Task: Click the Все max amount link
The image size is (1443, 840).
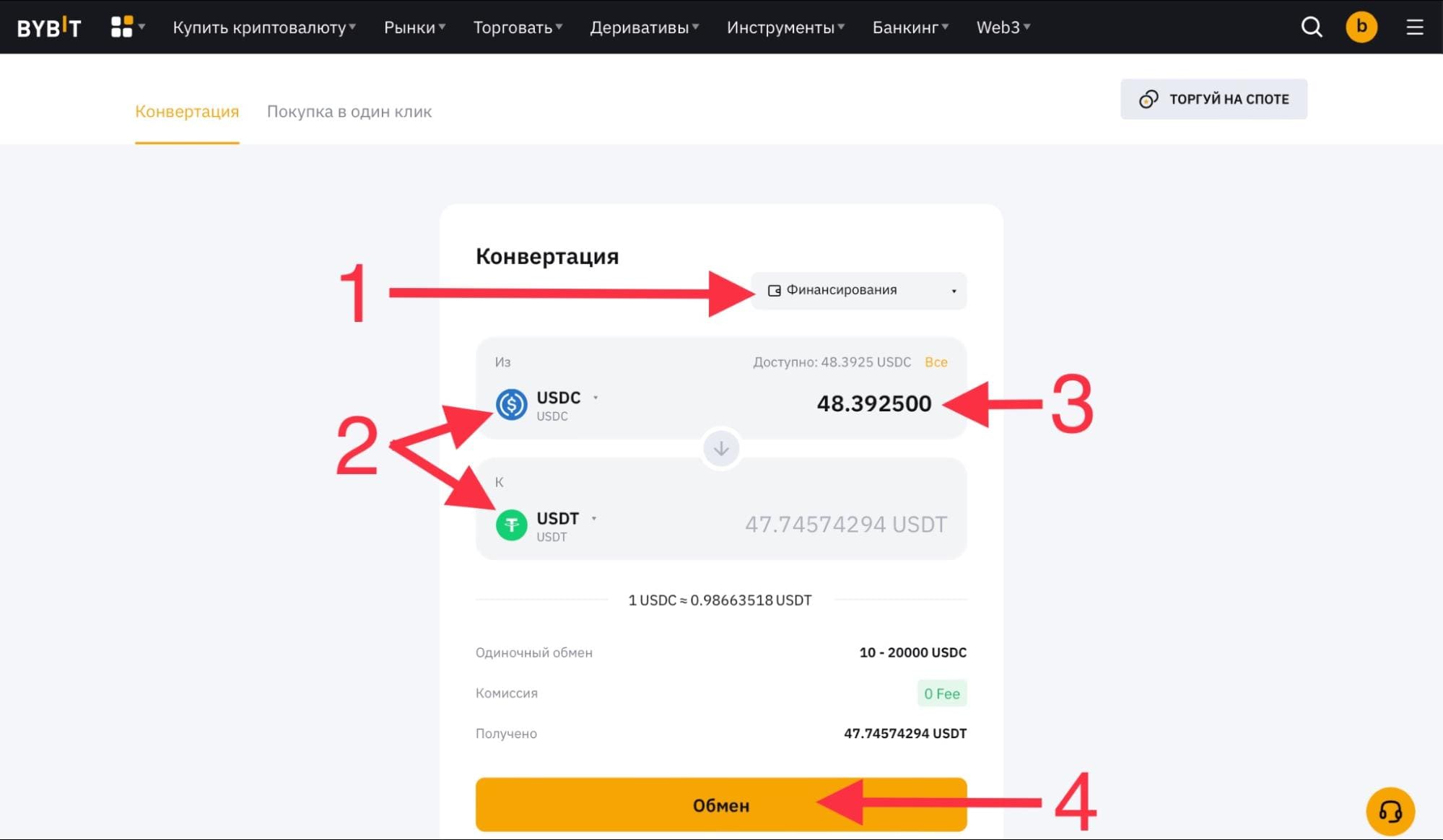Action: click(936, 362)
